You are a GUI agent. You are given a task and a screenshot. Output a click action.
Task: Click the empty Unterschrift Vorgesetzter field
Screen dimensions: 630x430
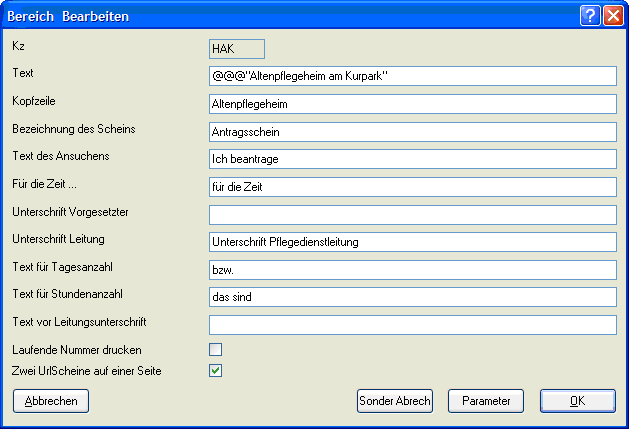pyautogui.click(x=412, y=215)
